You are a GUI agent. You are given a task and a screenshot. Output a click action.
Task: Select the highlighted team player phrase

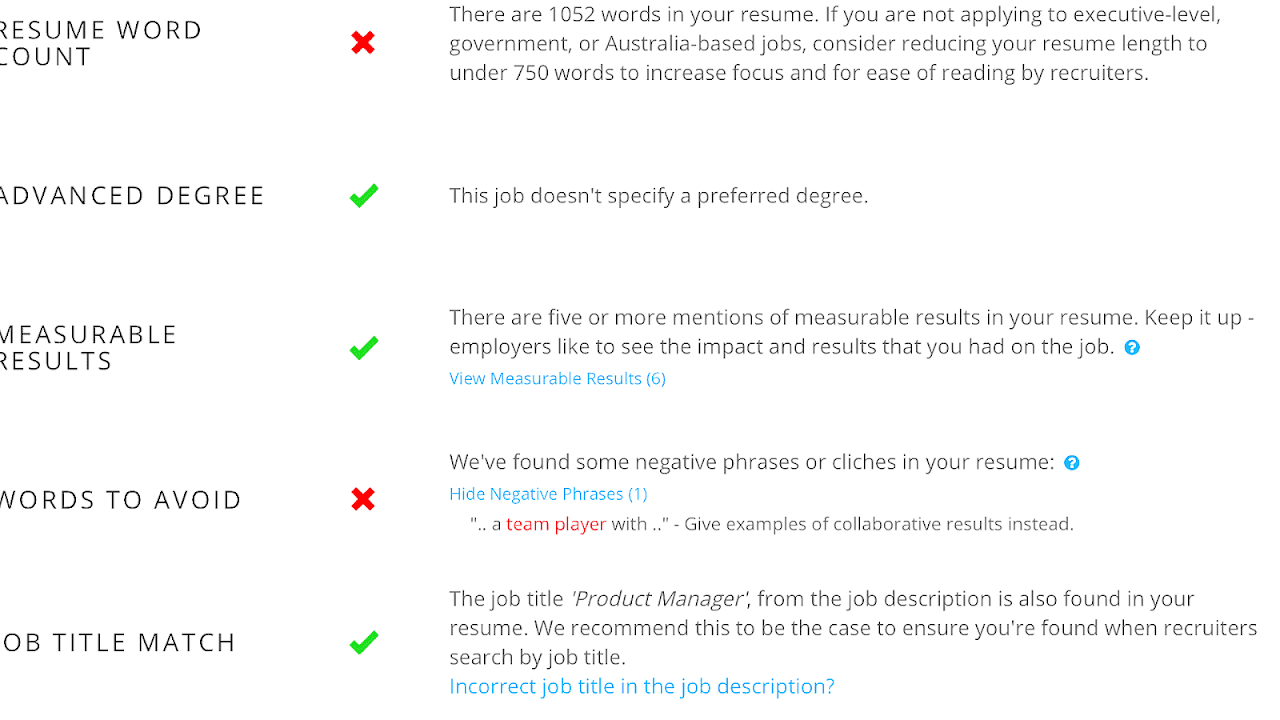[552, 523]
